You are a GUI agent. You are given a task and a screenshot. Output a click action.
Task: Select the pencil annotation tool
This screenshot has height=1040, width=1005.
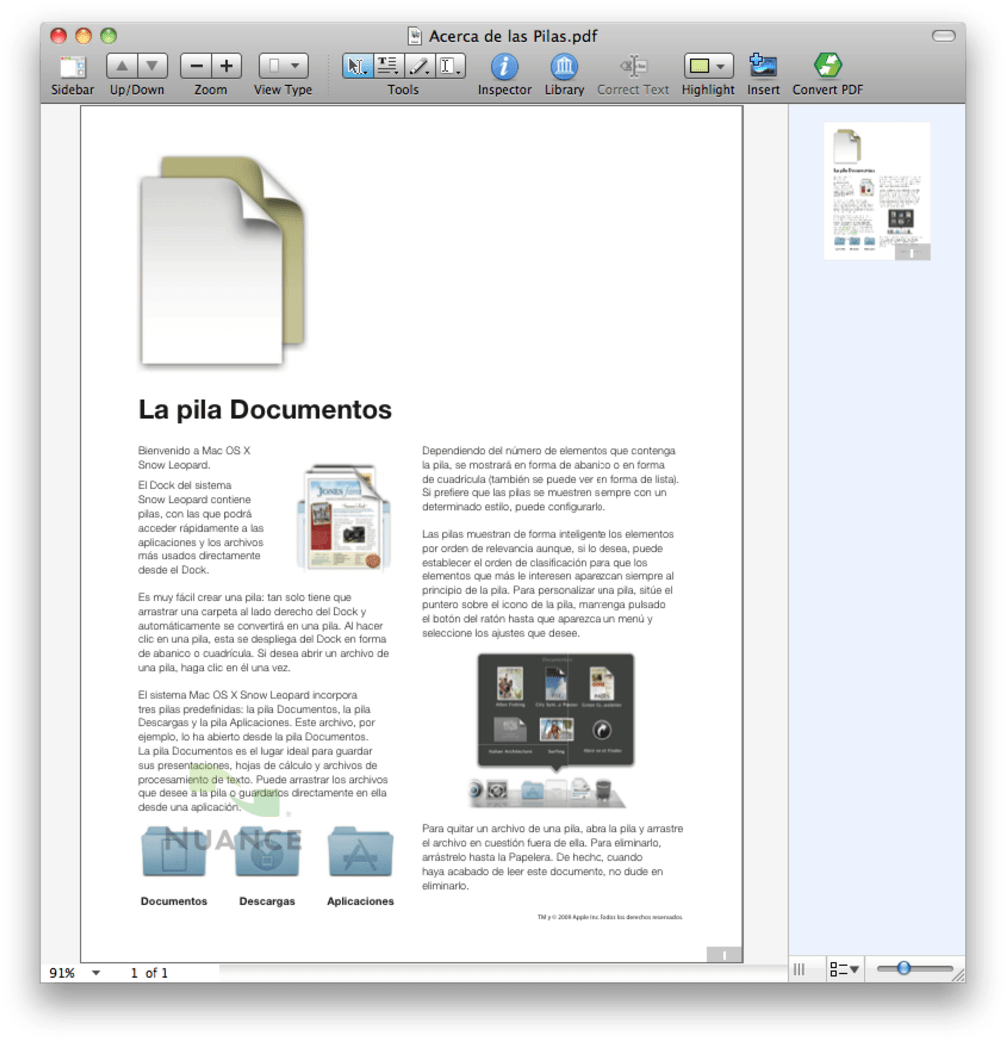[x=420, y=64]
